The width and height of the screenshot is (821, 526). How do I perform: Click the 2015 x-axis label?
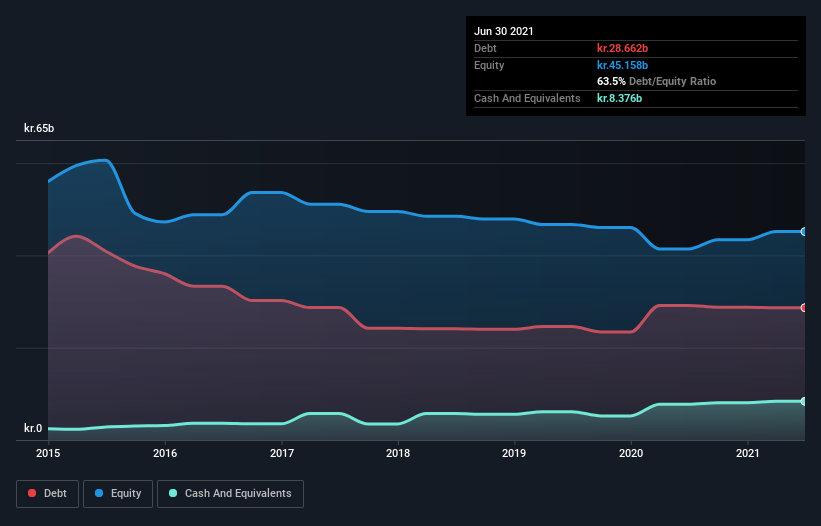click(x=48, y=453)
